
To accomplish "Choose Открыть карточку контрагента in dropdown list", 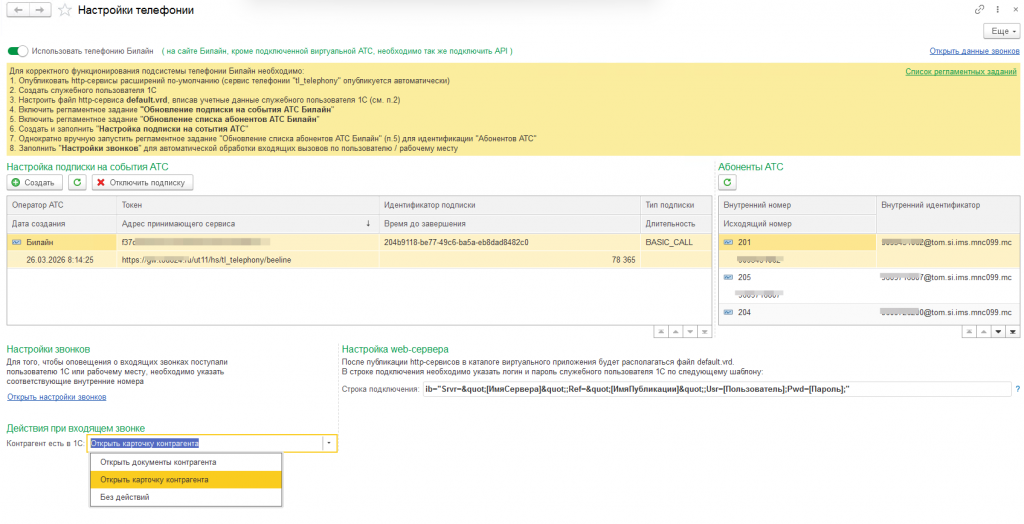I will click(x=186, y=480).
